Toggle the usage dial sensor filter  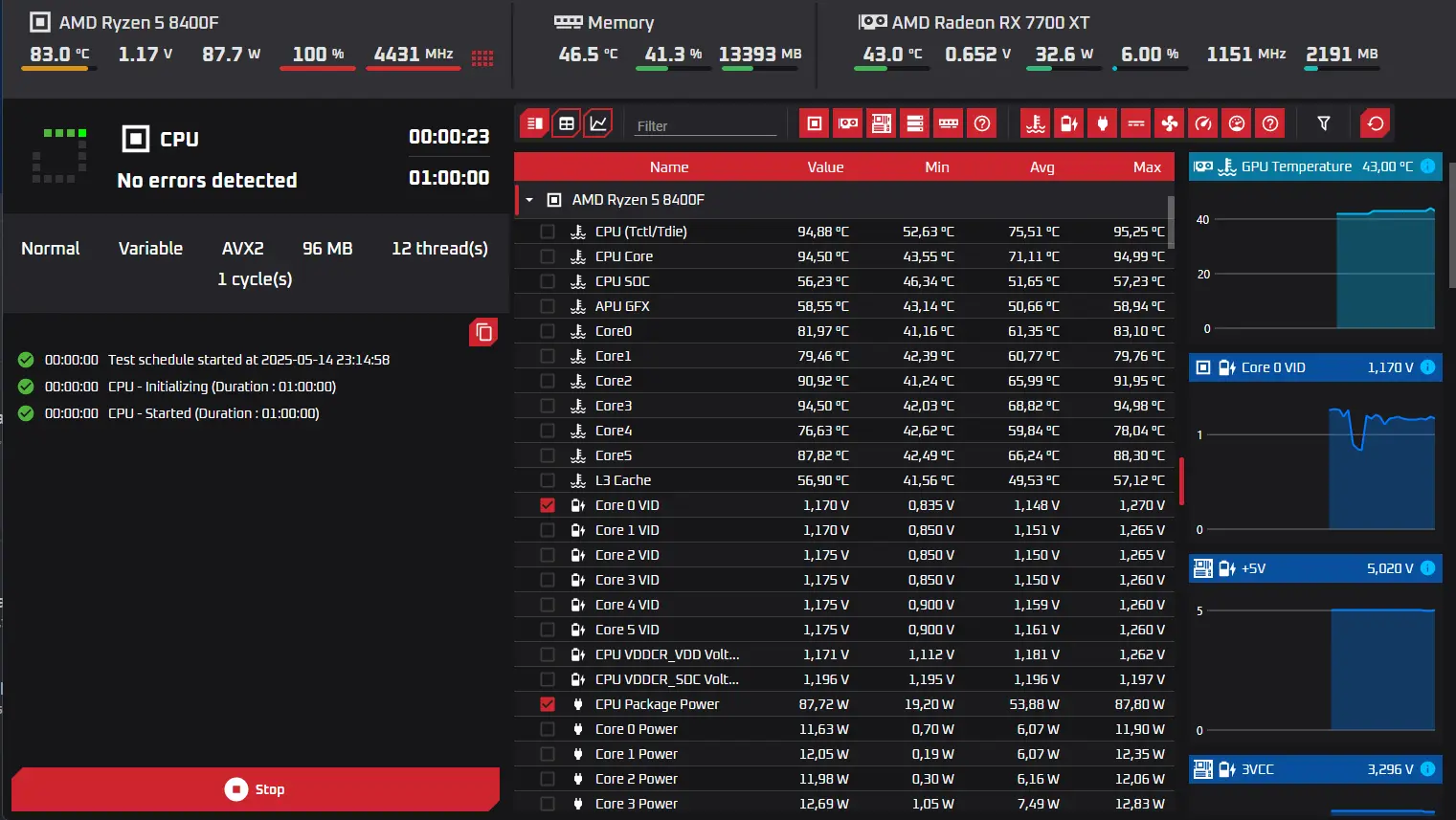click(1237, 123)
